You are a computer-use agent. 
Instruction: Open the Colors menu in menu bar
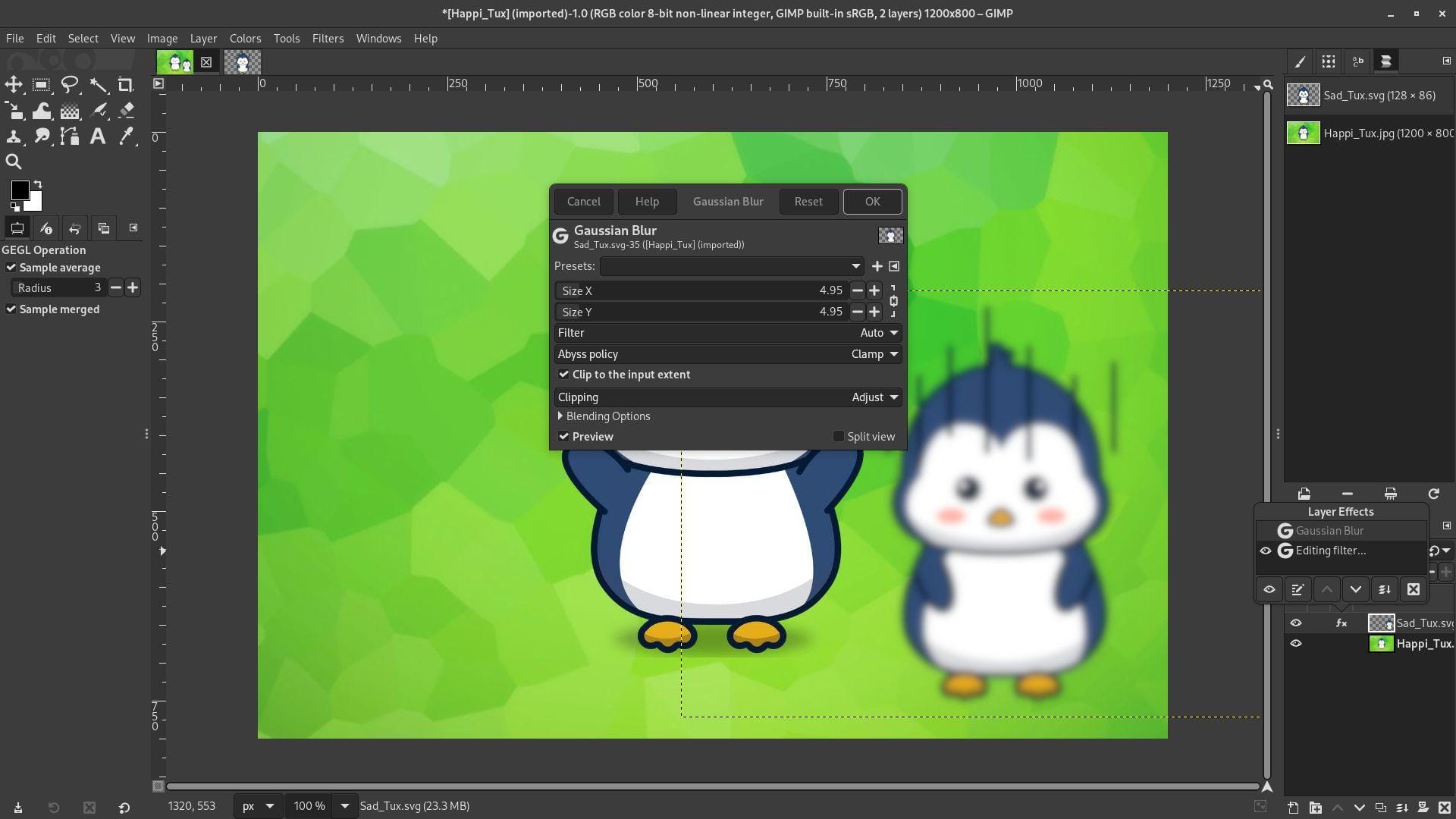click(x=244, y=38)
